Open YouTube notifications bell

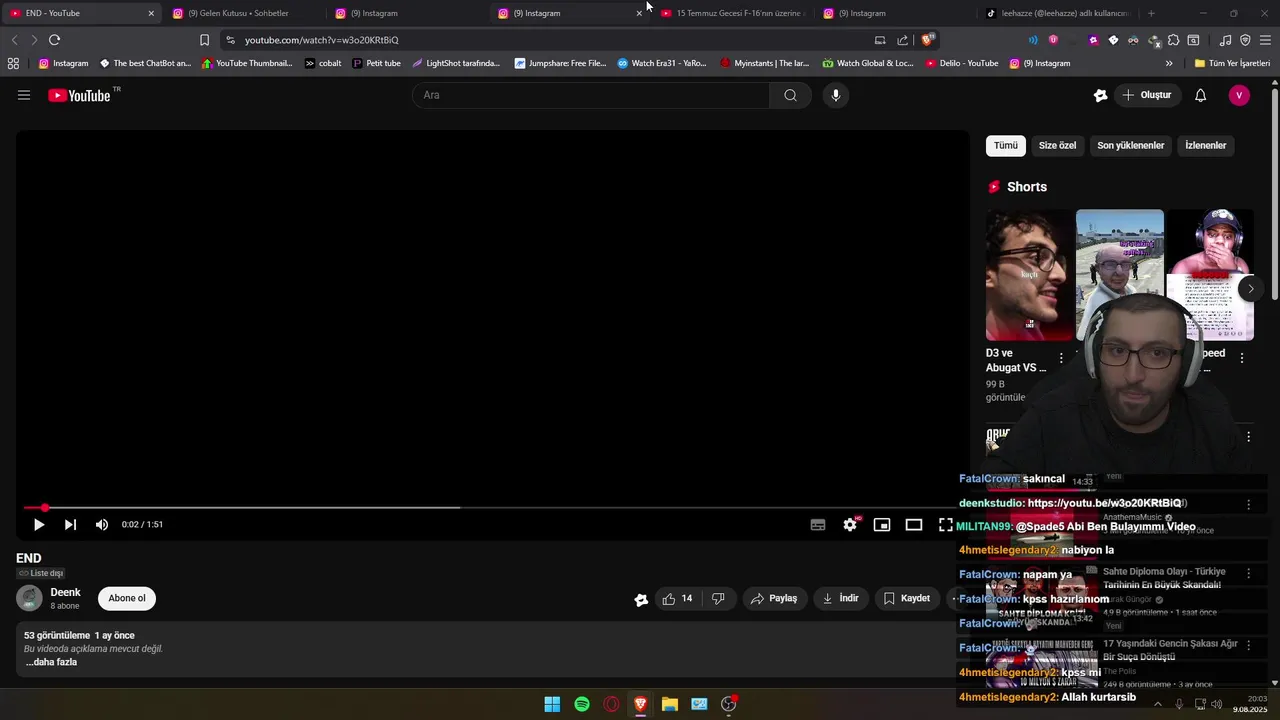point(1201,95)
